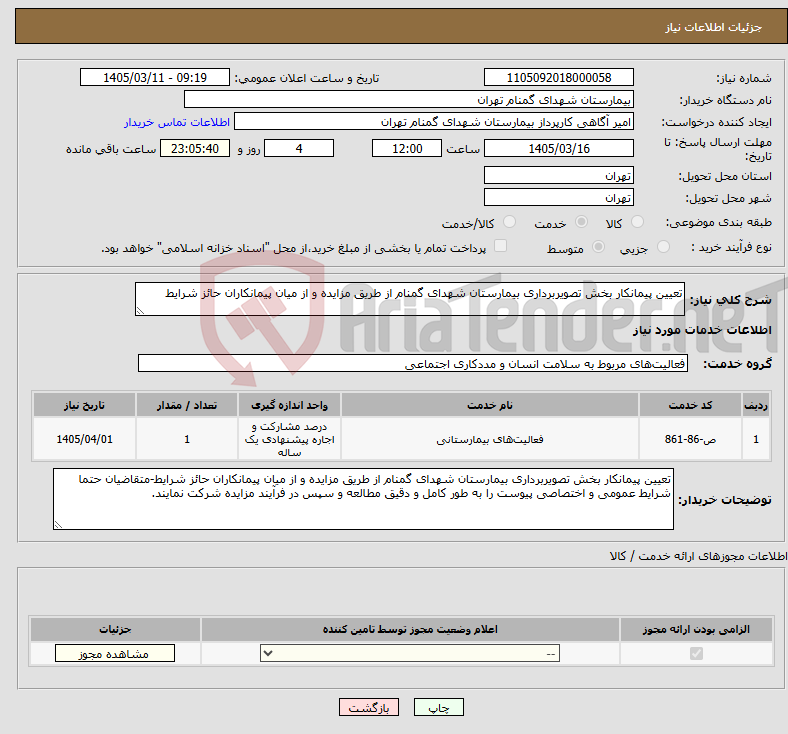Viewport: 788px width, 734px height.
Task: Select the متوسط purchase type radio
Action: pyautogui.click(x=598, y=247)
